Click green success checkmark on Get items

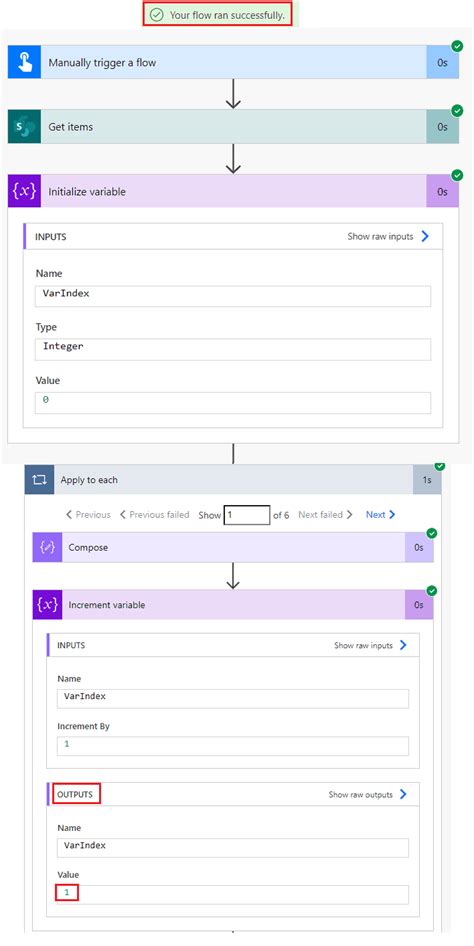click(457, 110)
